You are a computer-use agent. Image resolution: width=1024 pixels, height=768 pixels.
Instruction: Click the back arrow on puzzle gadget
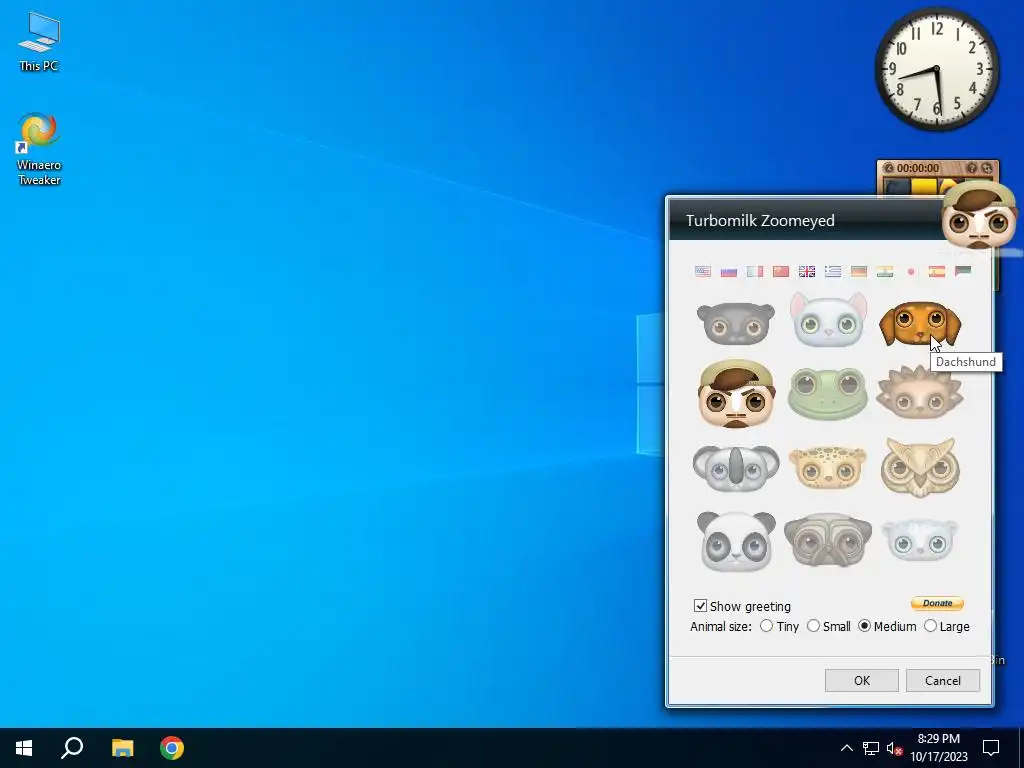(888, 168)
